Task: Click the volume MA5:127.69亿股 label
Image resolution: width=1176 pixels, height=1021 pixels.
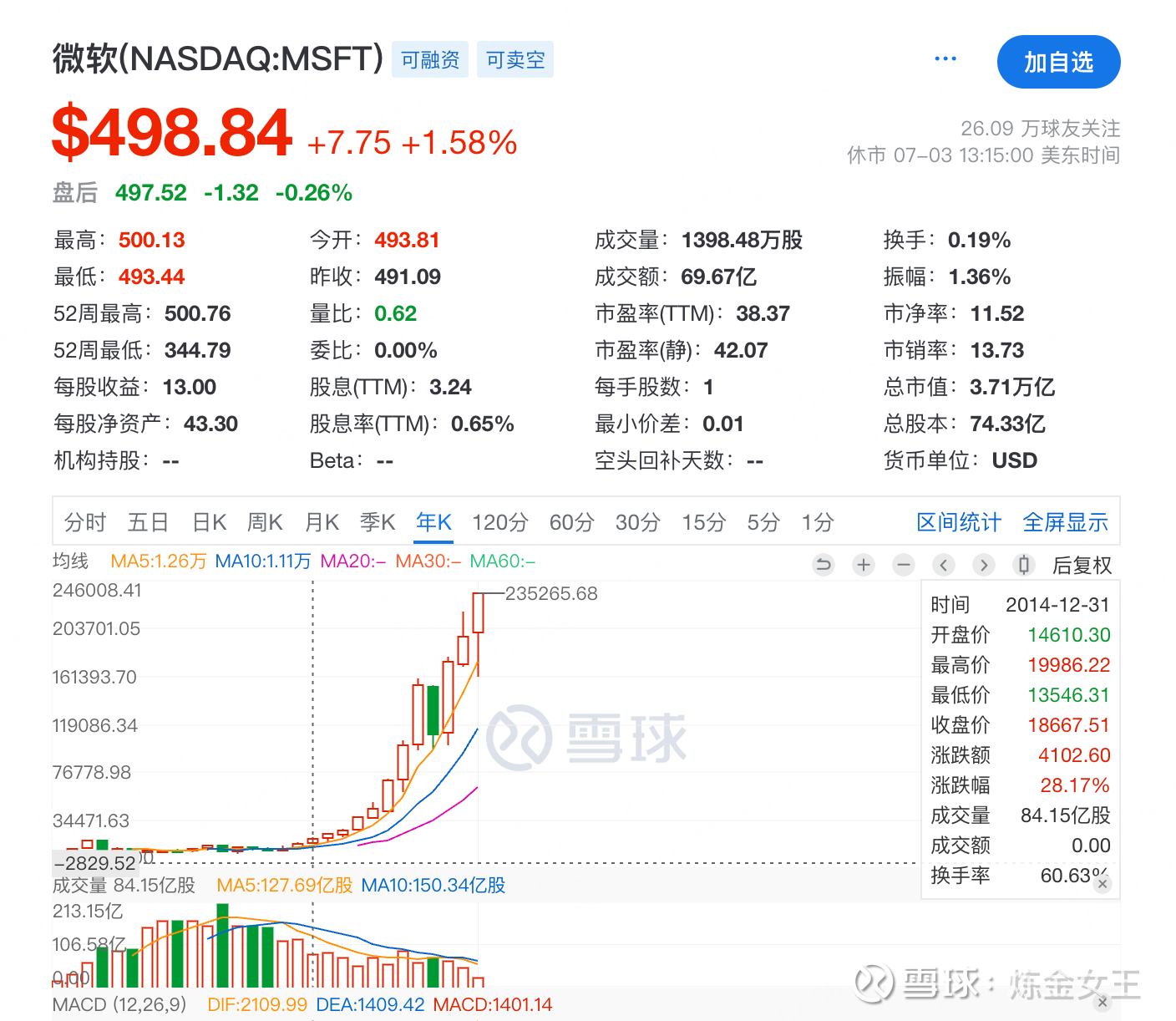Action: click(x=285, y=886)
